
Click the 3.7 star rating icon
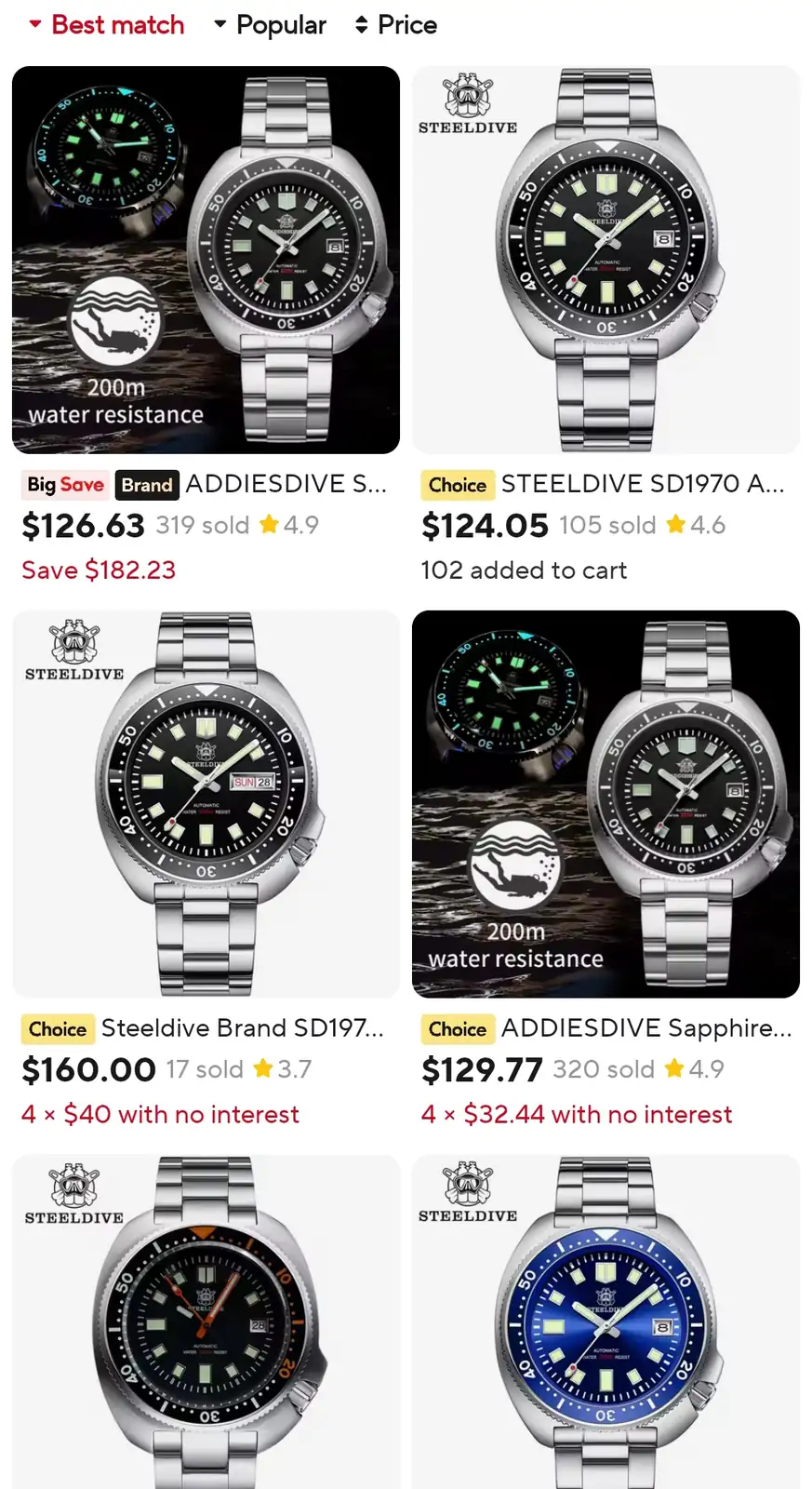click(x=263, y=1068)
